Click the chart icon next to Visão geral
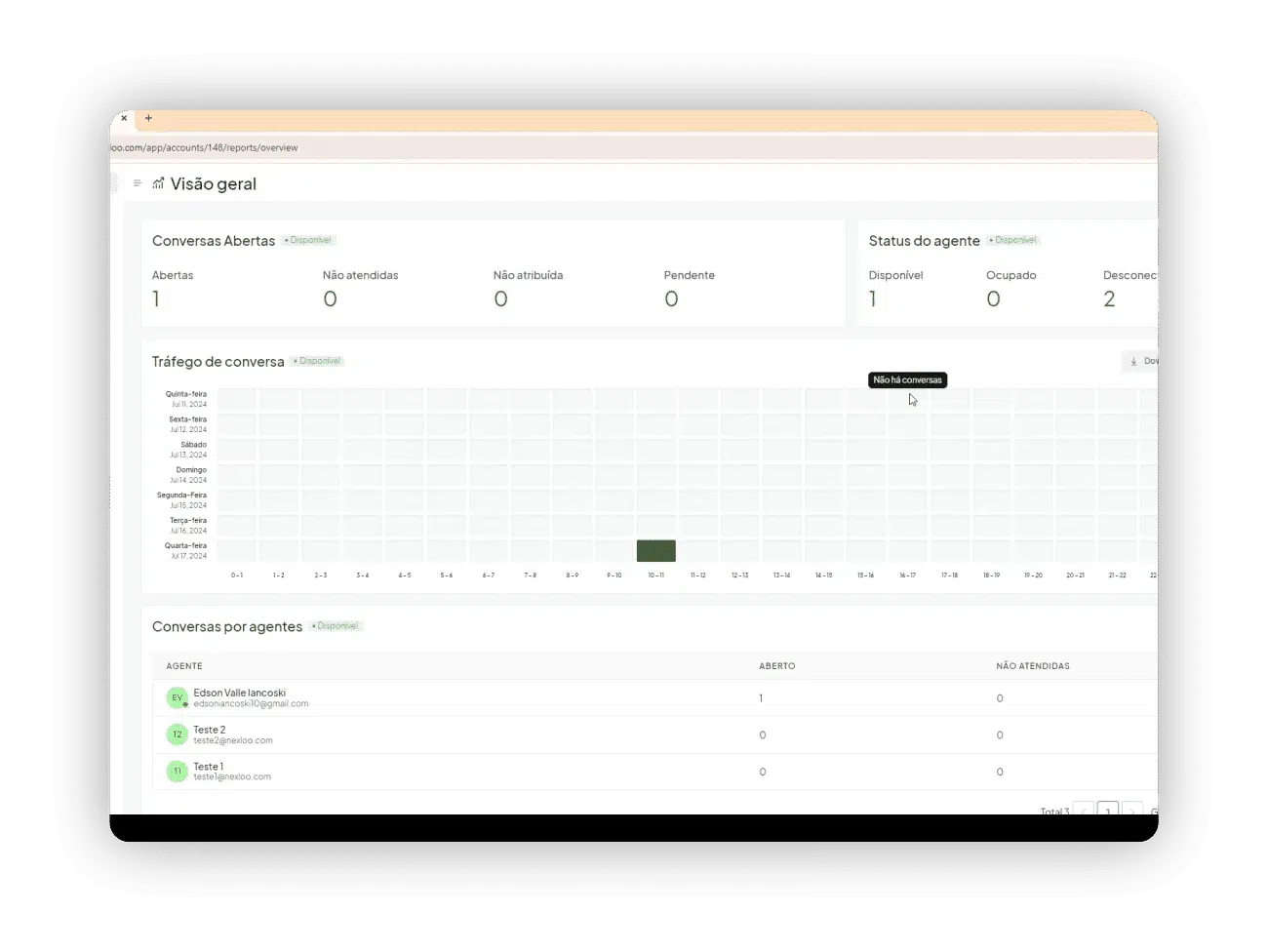Screen dimensions: 1268x952 click(x=158, y=183)
